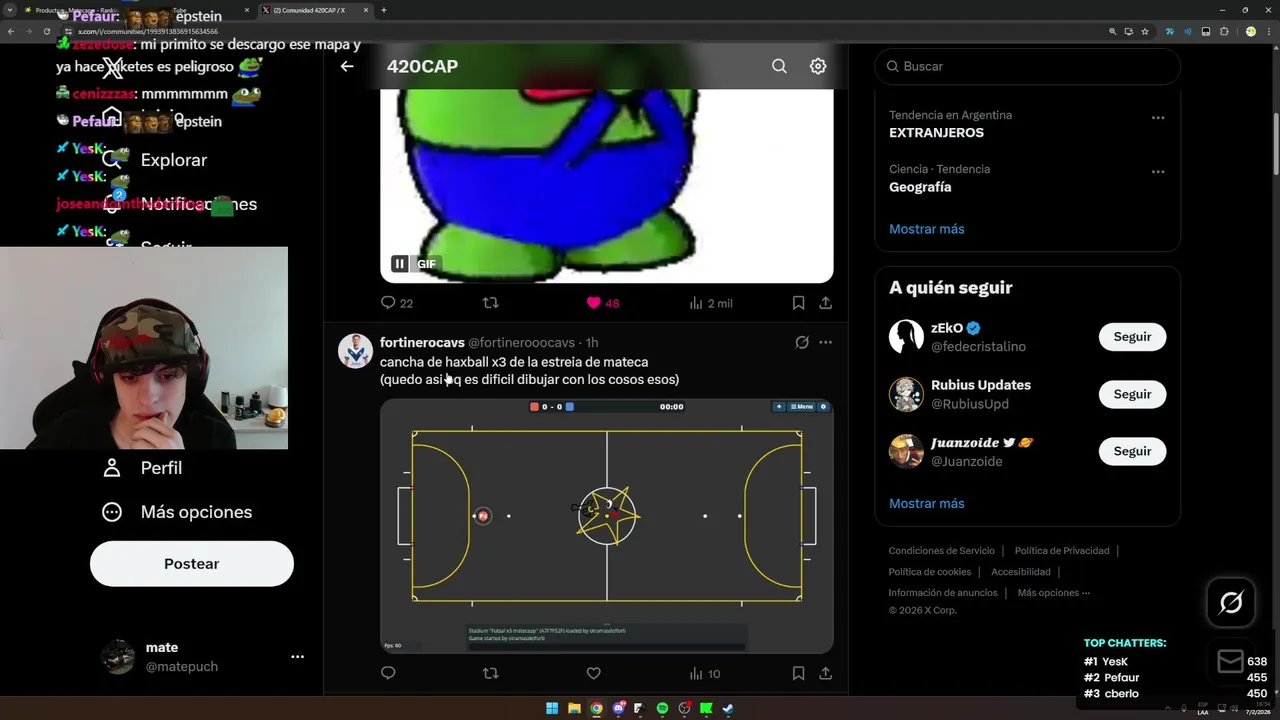Follow Rubius Updates with Seguir button

1132,394
